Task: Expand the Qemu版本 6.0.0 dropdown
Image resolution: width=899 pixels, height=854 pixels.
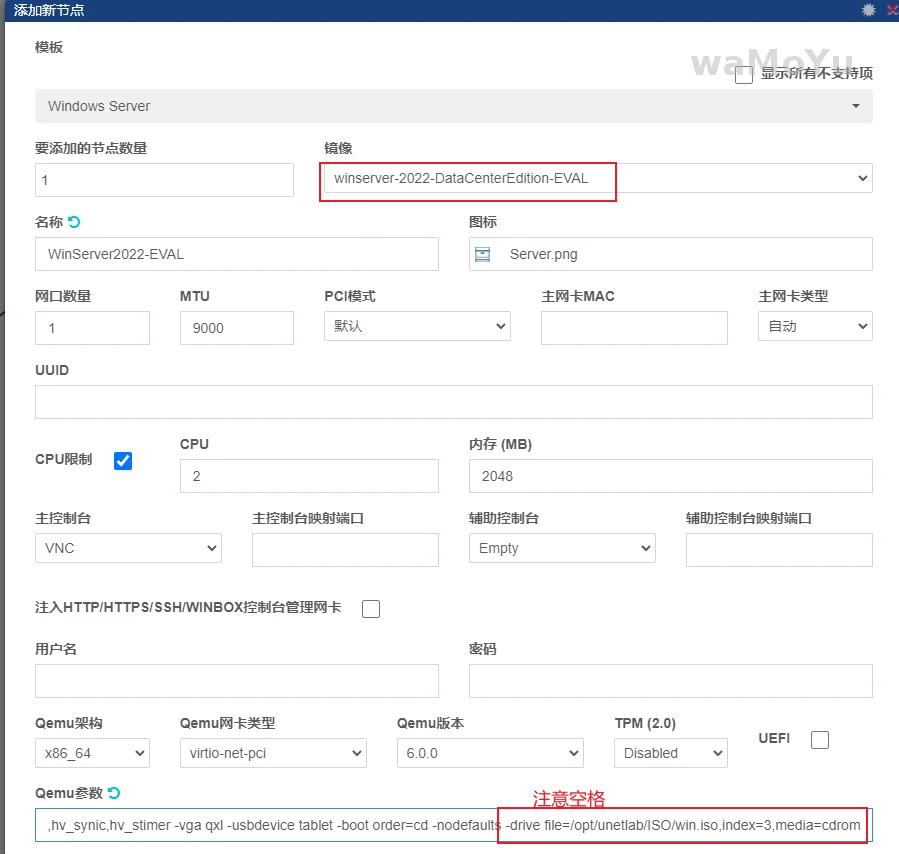Action: [490, 753]
